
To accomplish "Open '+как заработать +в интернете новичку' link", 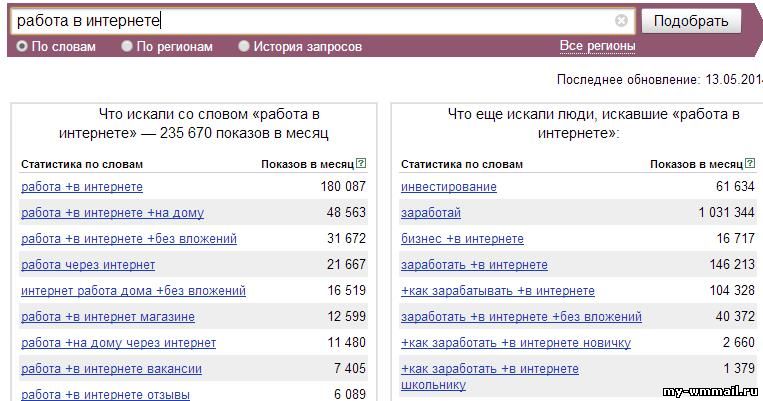I will pyautogui.click(x=516, y=343).
